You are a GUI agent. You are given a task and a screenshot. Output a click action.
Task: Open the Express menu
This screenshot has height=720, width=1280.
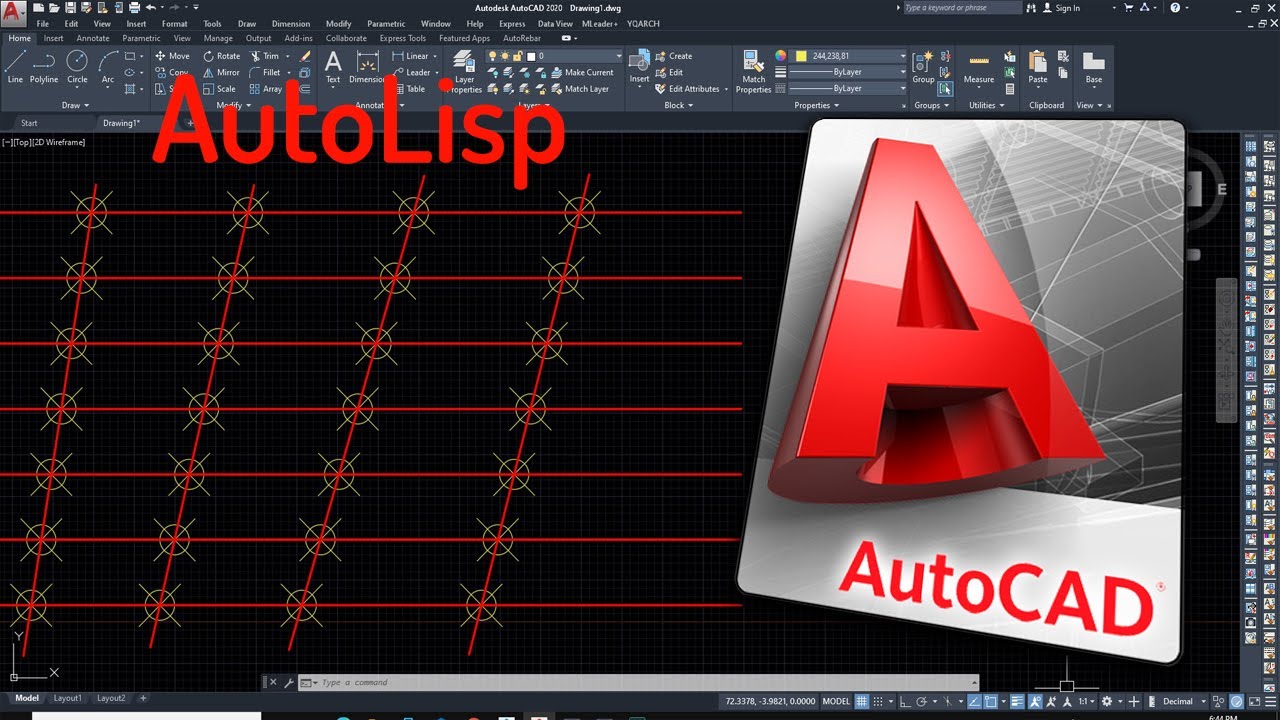(x=512, y=24)
